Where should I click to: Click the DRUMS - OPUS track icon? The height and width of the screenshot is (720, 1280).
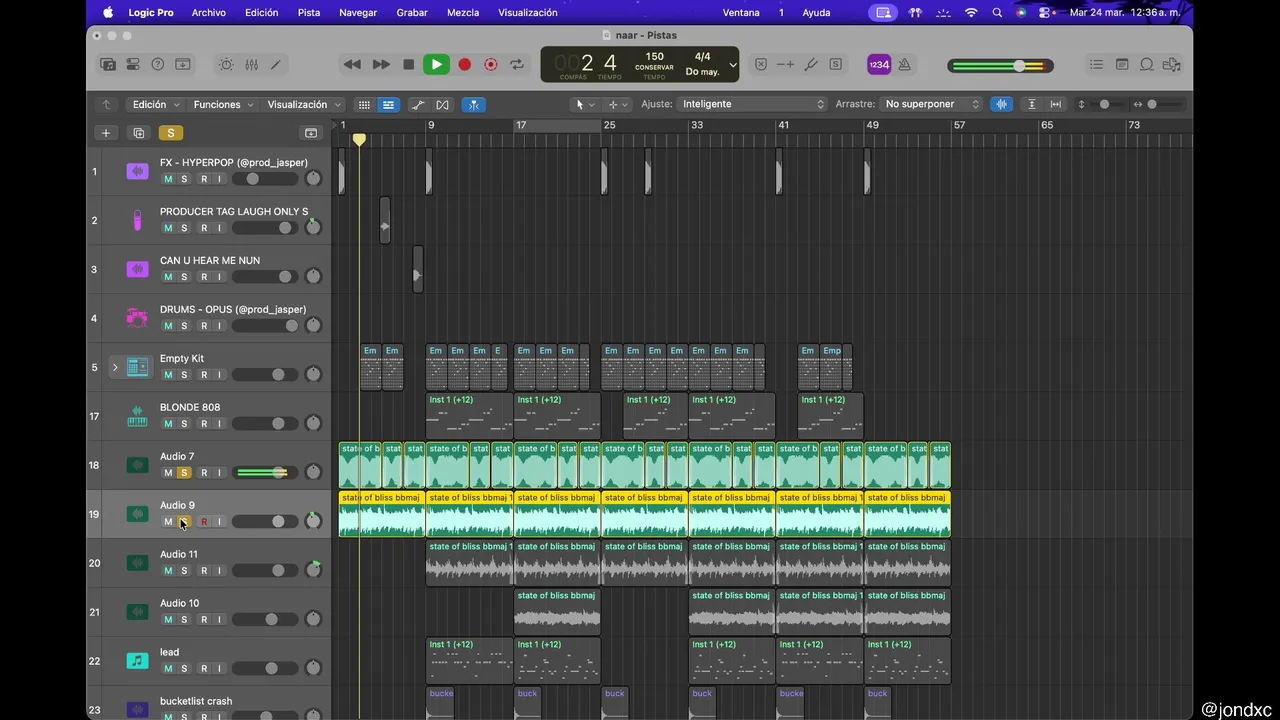click(137, 318)
